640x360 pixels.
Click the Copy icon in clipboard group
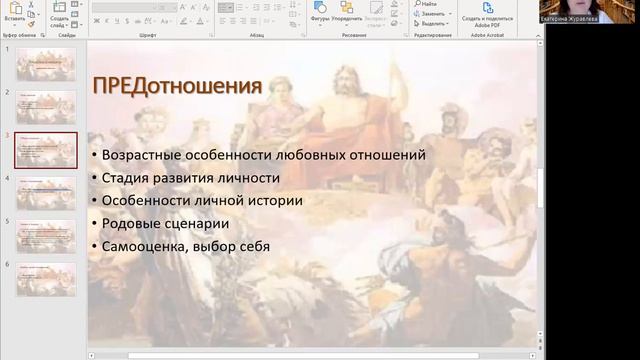[x=31, y=15]
